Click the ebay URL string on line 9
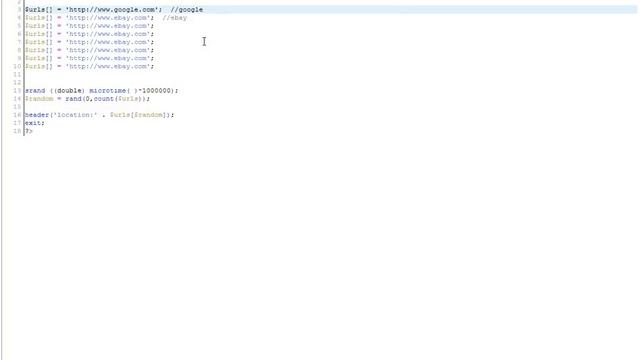 (x=108, y=58)
